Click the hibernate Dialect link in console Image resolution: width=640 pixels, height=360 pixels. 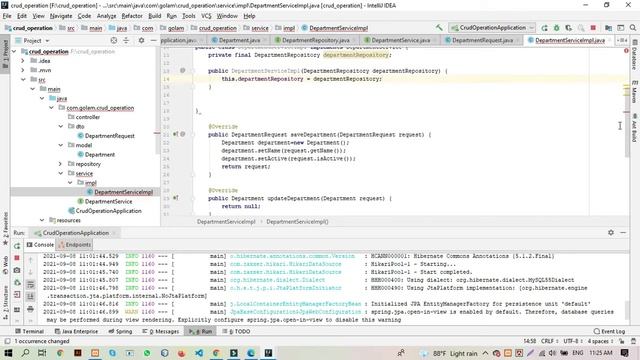click(x=278, y=280)
